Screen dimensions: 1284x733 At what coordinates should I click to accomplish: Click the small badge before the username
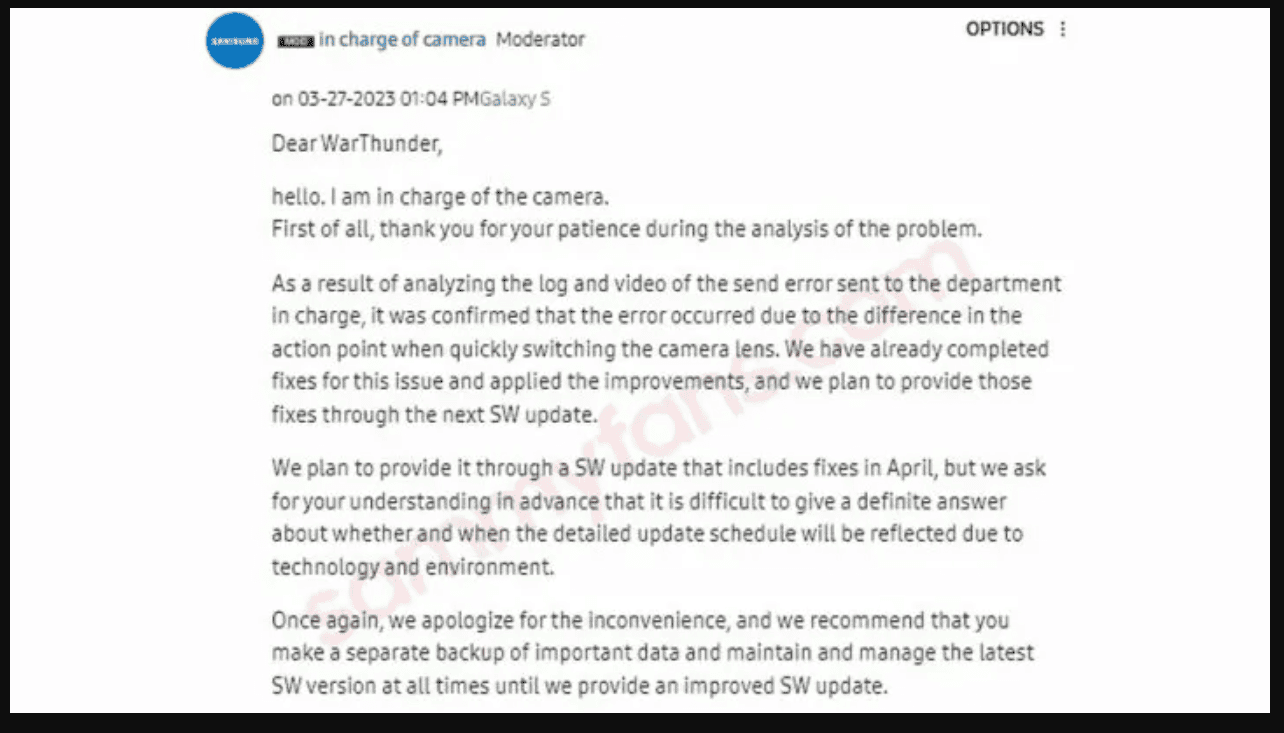tap(295, 41)
